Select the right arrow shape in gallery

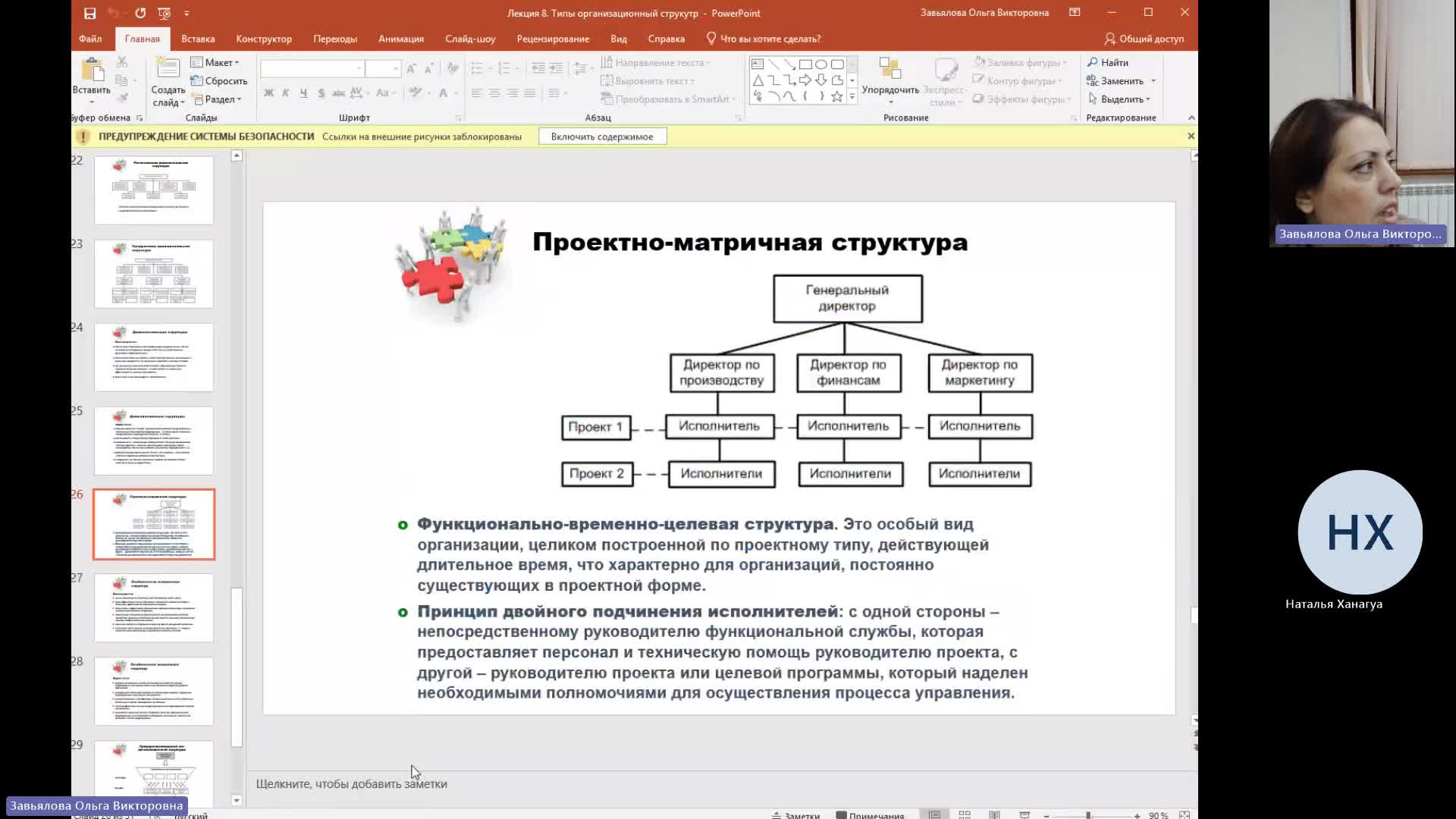pos(805,80)
